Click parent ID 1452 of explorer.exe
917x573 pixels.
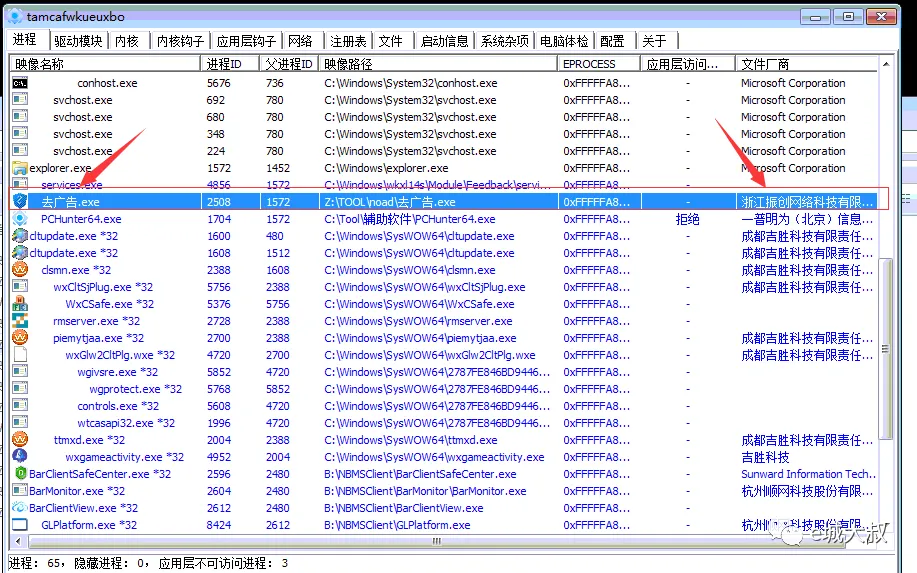278,168
